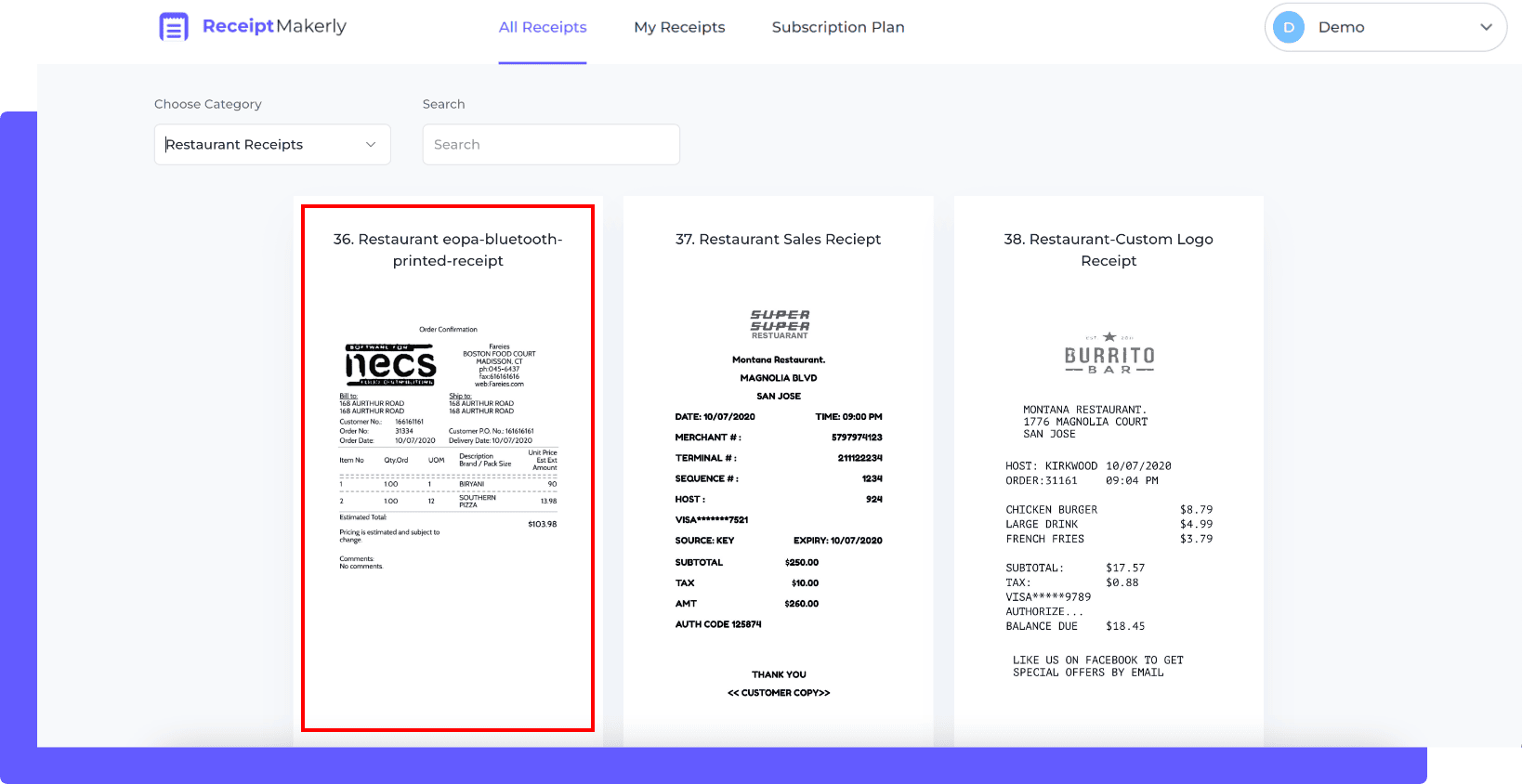Click the 'BALANCE DUE' line on Burrito receipt
The height and width of the screenshot is (784, 1522).
tap(1075, 626)
